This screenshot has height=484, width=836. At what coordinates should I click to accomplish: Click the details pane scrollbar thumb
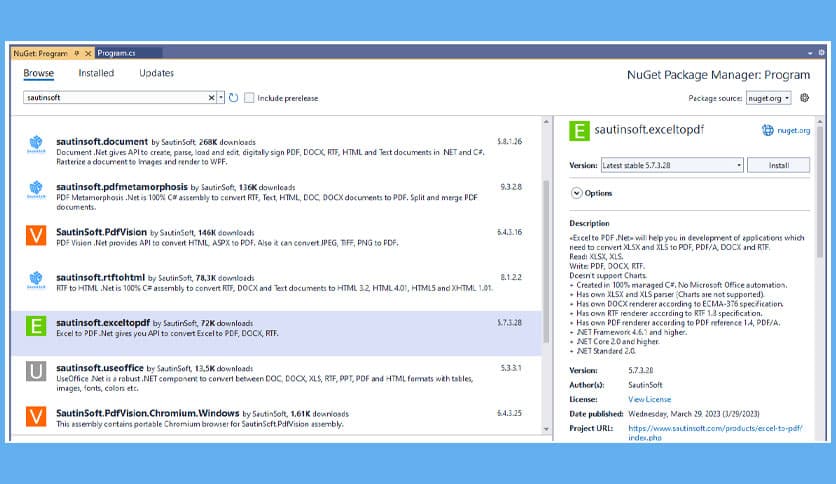tap(820, 192)
